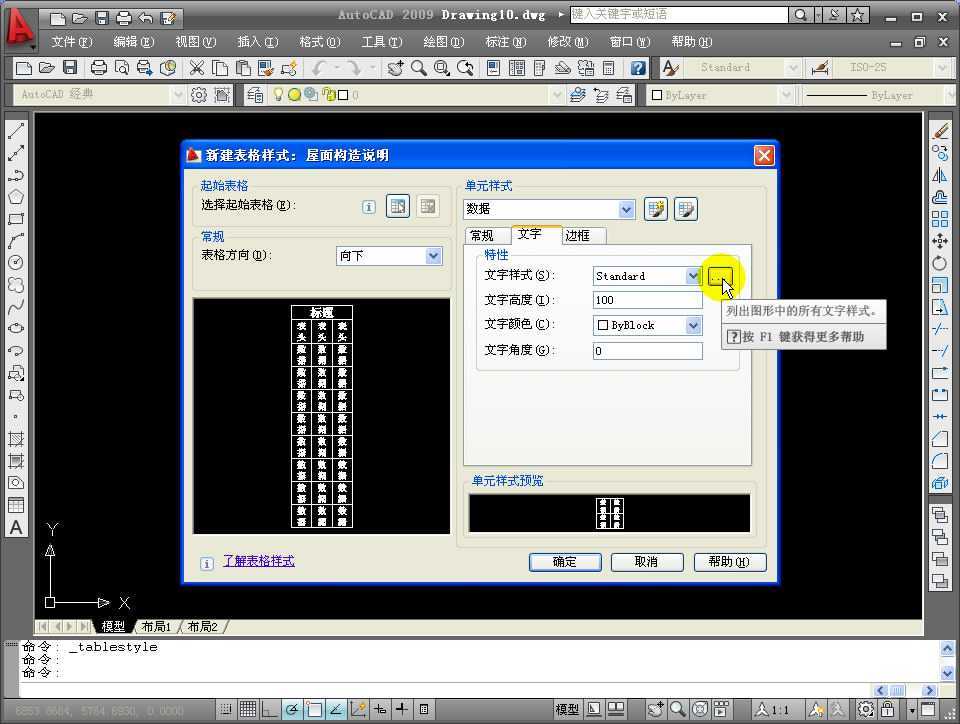Select the Explode tool in modify toolbar
960x724 pixels.
[940, 483]
